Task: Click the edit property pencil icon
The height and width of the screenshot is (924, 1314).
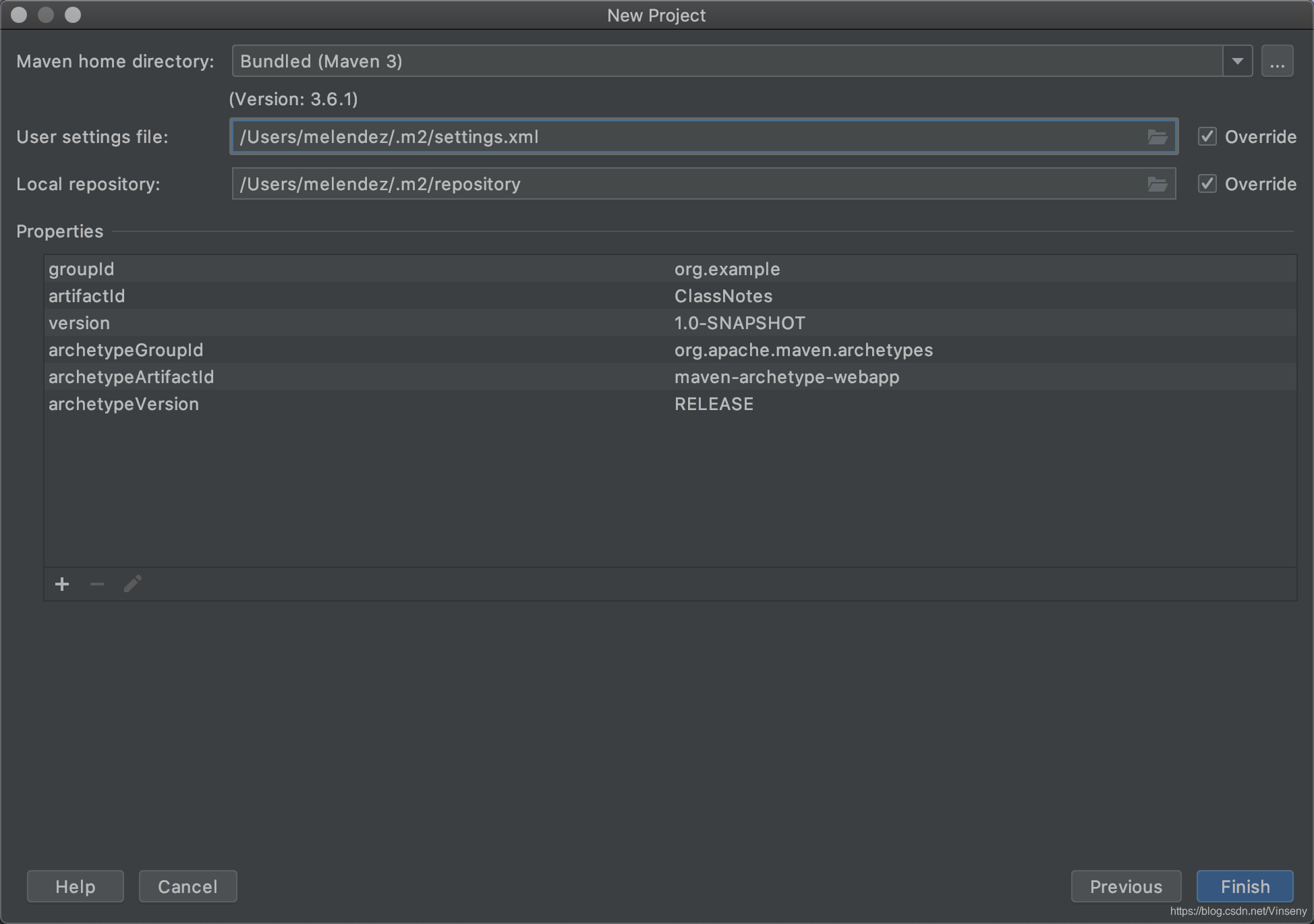Action: pyautogui.click(x=131, y=583)
